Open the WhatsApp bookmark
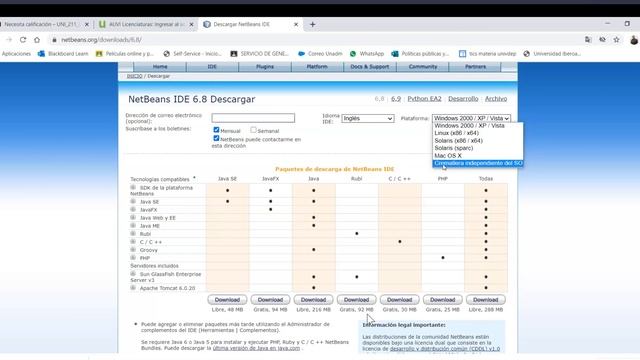Screen dimensions: 640x360 367,53
